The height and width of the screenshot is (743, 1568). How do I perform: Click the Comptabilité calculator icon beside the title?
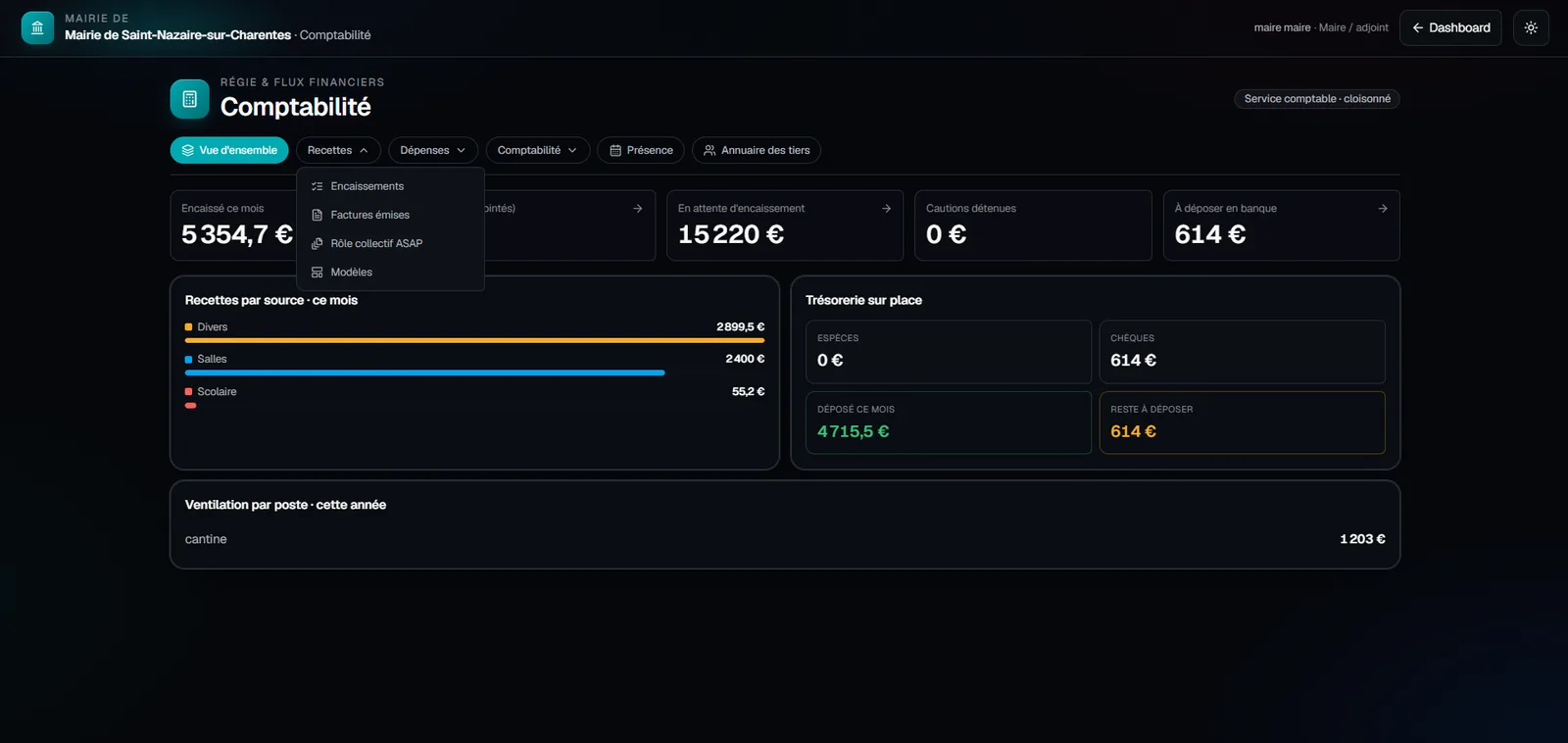point(189,99)
